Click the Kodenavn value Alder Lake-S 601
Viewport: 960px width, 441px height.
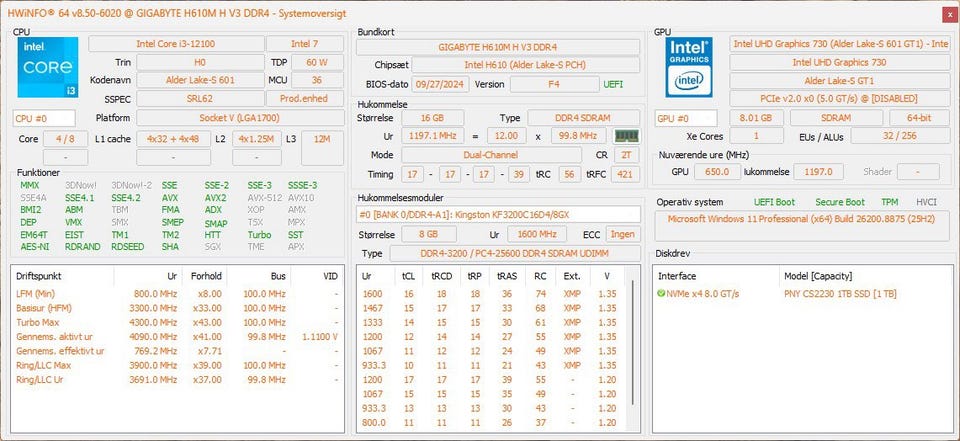point(200,80)
